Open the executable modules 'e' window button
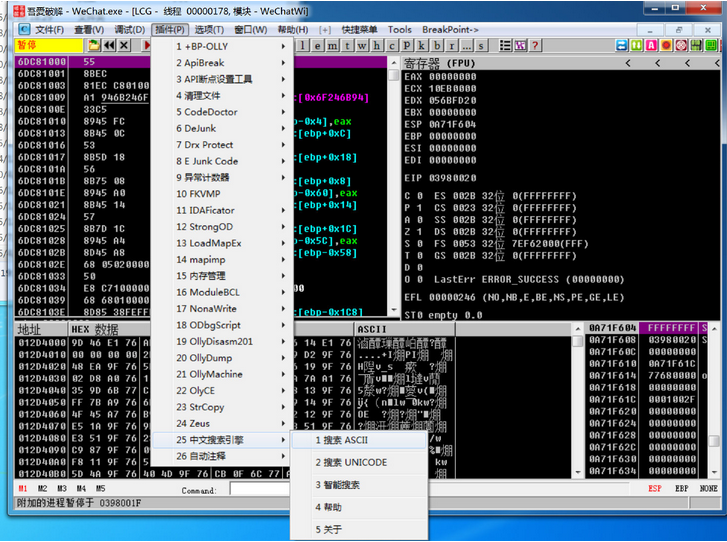Viewport: 727px width, 542px height. [x=318, y=45]
